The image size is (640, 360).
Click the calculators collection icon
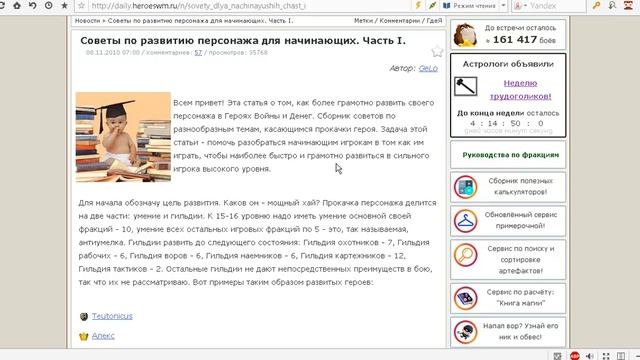pos(465,187)
